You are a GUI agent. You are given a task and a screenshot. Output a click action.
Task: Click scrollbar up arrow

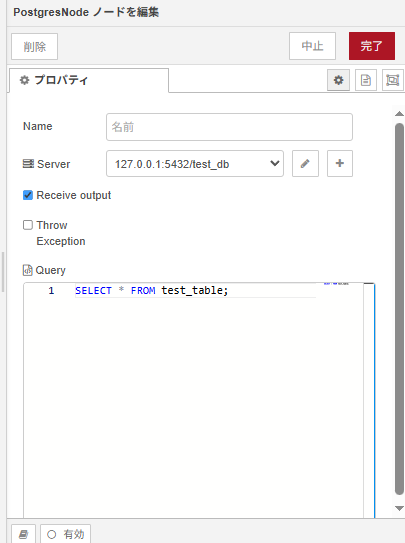(399, 114)
